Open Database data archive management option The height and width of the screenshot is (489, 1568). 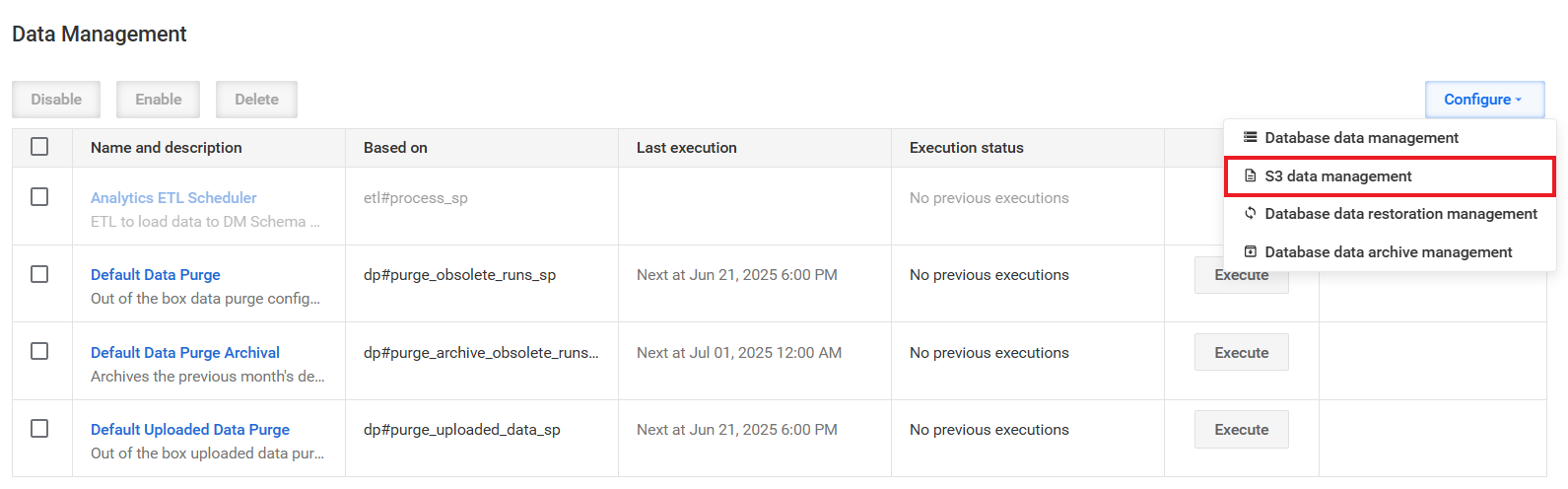[x=1390, y=252]
